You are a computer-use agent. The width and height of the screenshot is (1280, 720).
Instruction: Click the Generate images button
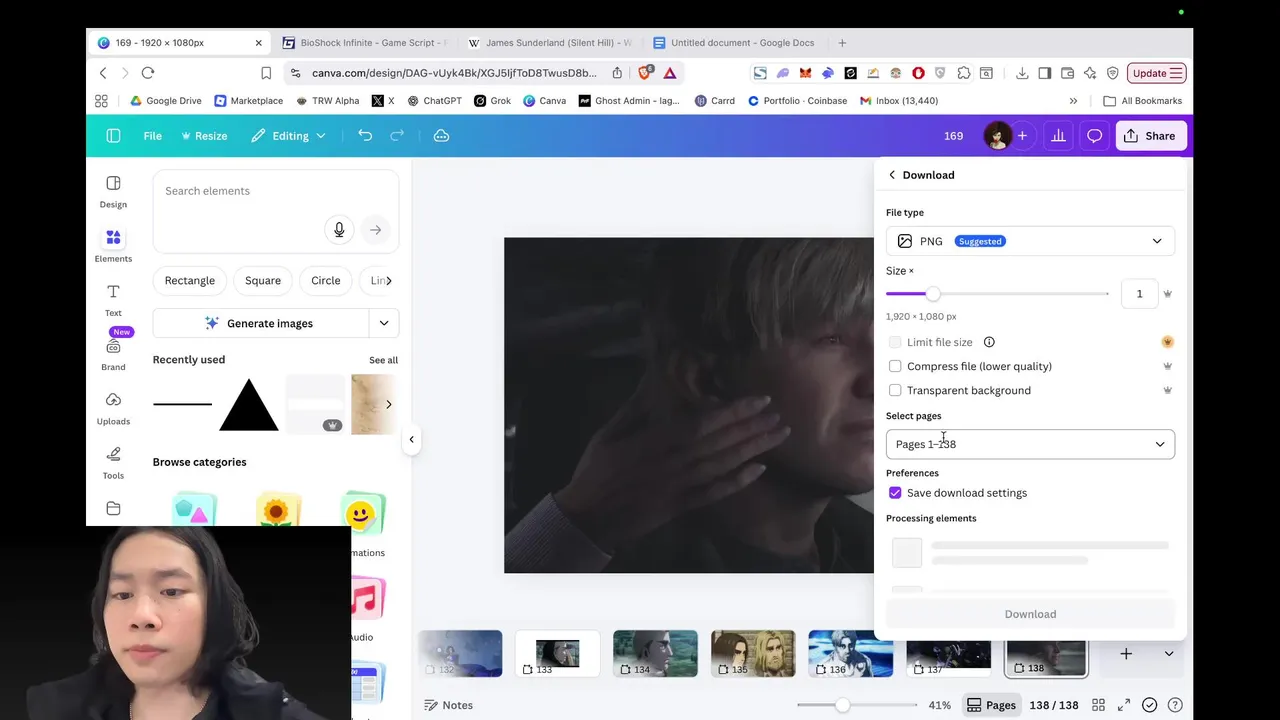(260, 323)
